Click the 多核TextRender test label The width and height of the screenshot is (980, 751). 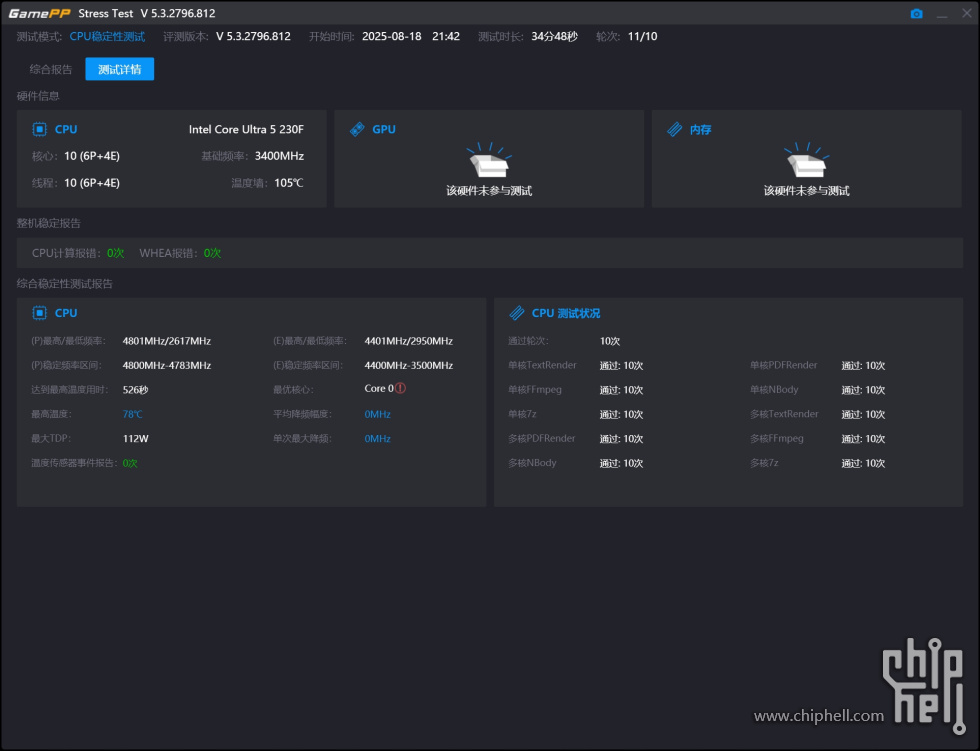click(784, 414)
